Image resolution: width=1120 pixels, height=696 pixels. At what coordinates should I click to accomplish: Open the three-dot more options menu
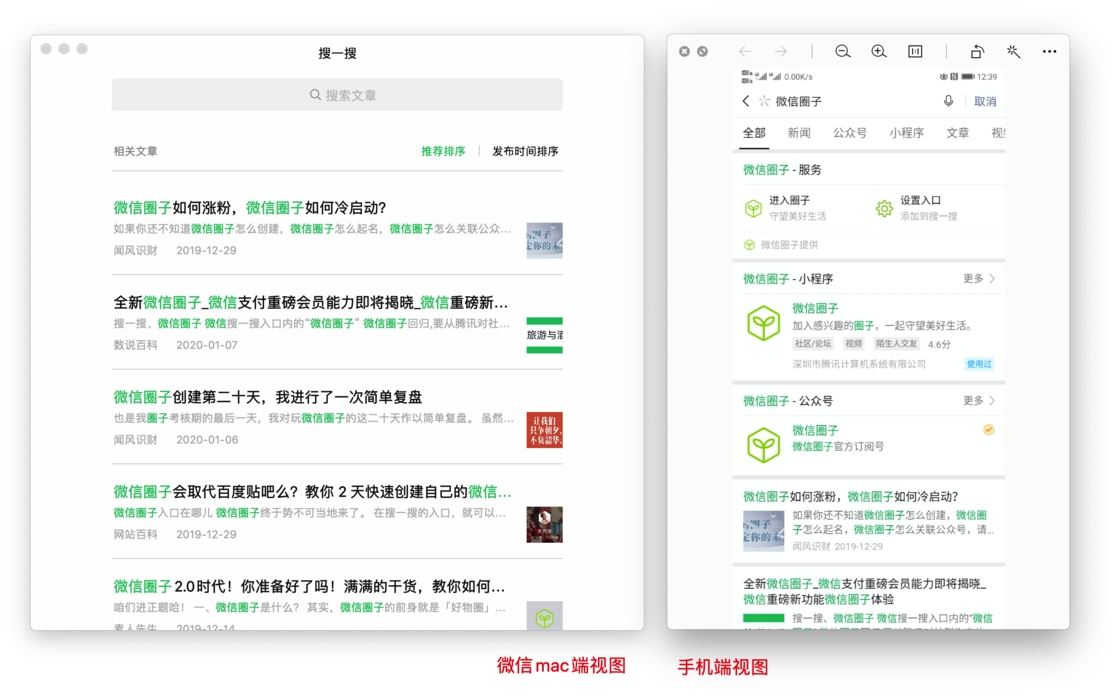click(1049, 51)
